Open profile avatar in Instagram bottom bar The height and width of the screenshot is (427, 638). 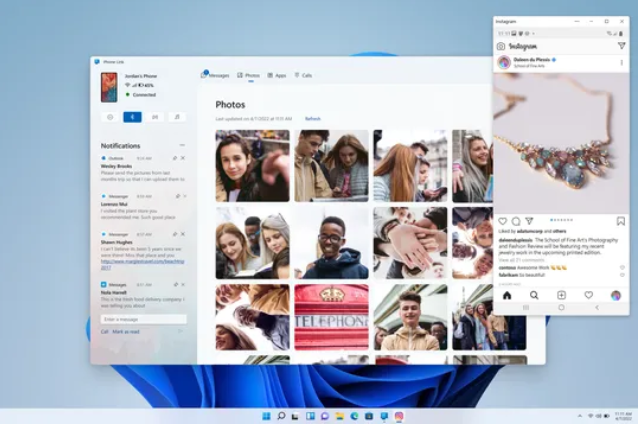[616, 295]
